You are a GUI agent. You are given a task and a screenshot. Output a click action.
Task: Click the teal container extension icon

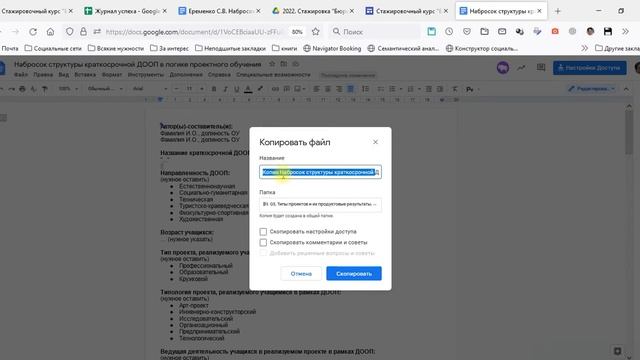coord(431,31)
